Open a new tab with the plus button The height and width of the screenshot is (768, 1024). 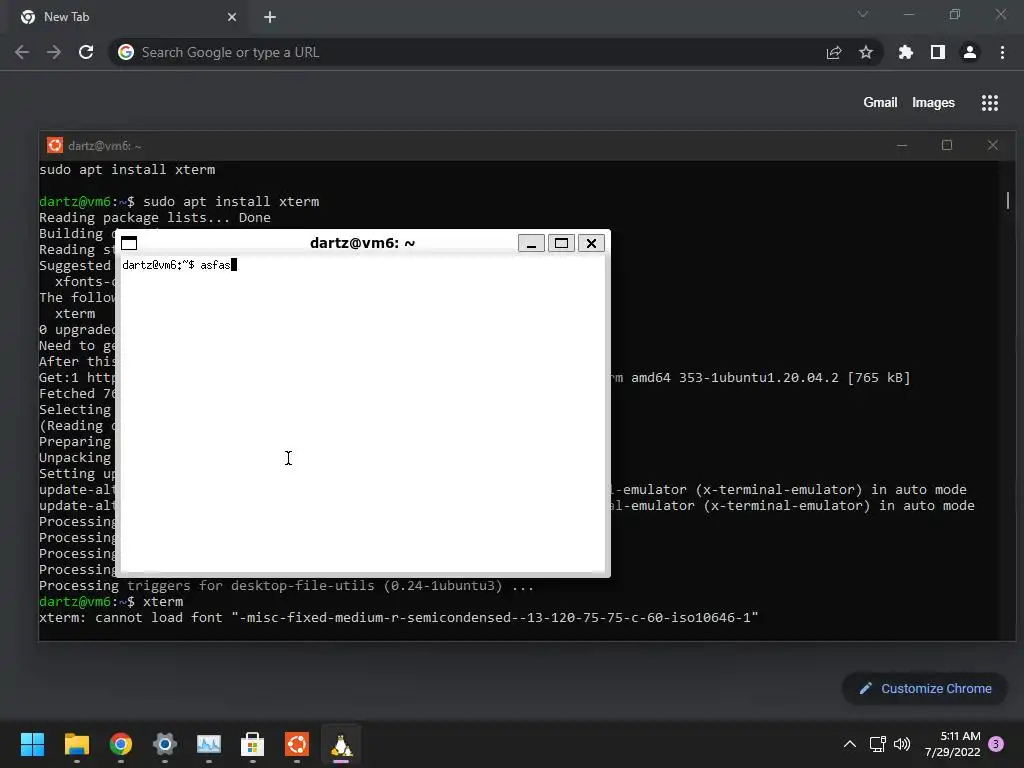[x=270, y=17]
